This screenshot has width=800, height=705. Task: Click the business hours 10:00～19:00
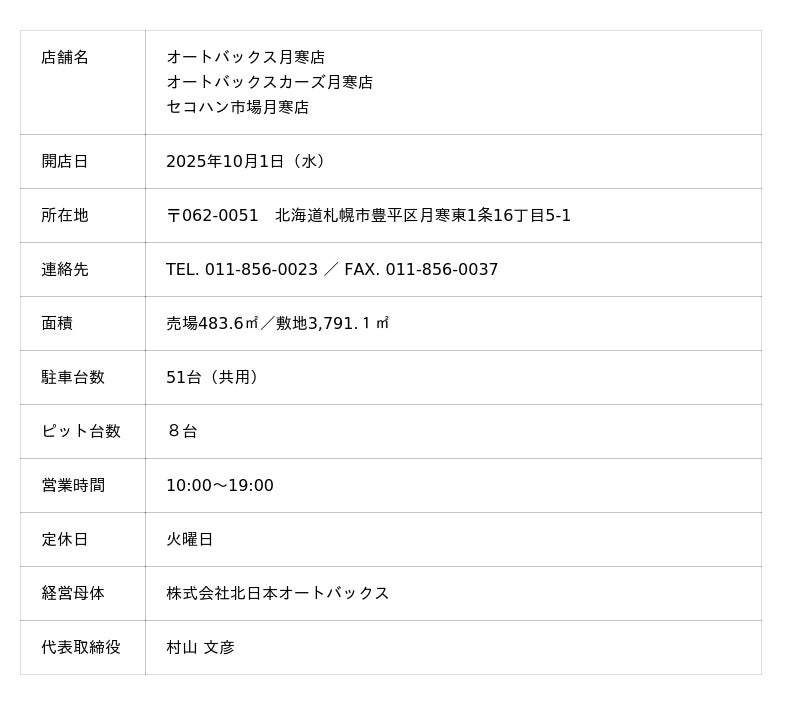[x=220, y=486]
